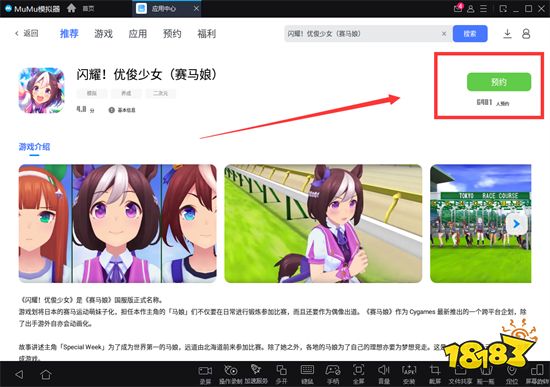The image size is (550, 387).
Task: Open the 手柄 gamepad settings
Action: [x=333, y=374]
